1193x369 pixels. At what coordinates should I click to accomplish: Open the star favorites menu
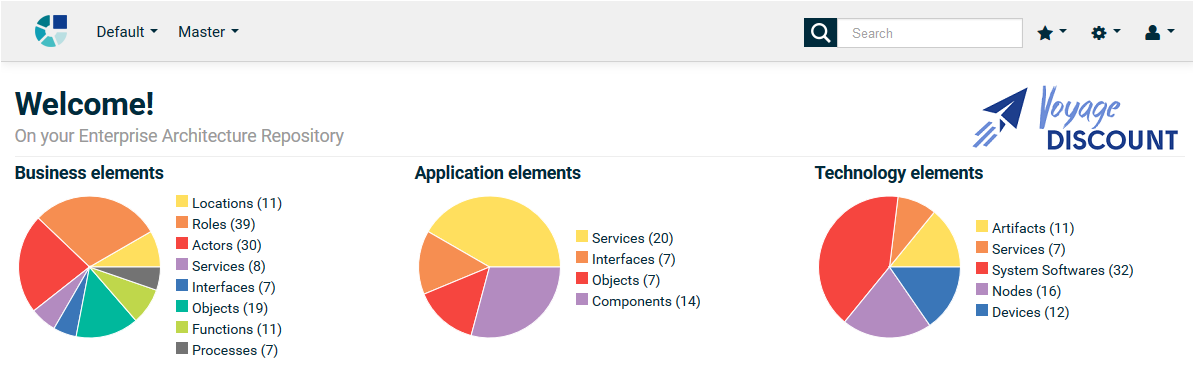pos(1052,33)
